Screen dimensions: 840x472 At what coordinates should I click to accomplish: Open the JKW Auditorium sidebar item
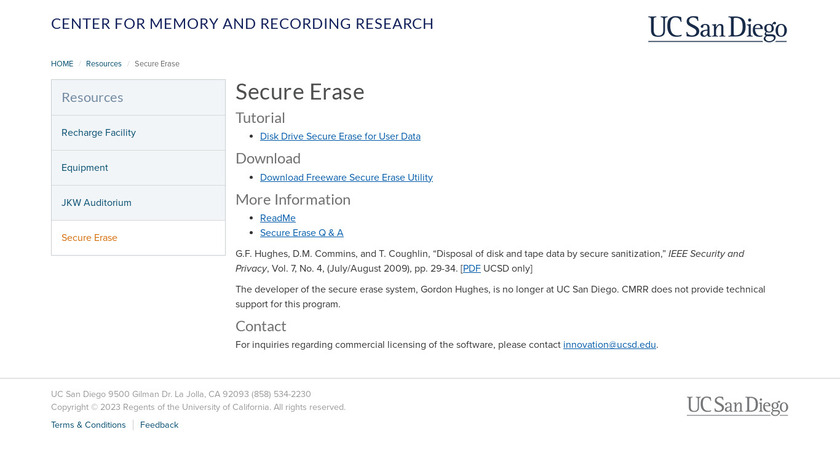tap(96, 203)
